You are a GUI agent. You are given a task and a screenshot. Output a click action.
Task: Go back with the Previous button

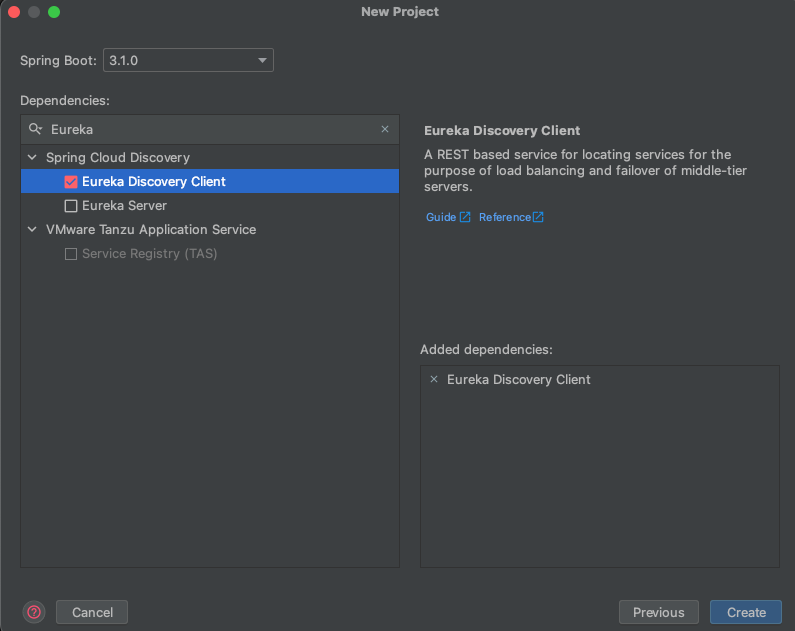659,612
